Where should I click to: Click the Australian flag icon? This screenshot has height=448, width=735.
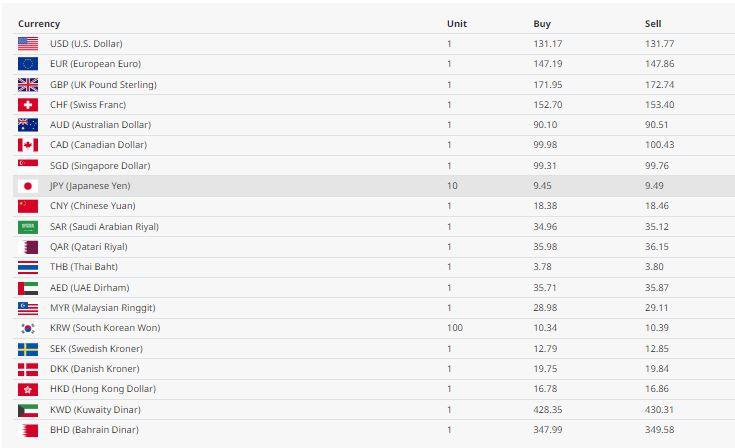click(x=28, y=125)
